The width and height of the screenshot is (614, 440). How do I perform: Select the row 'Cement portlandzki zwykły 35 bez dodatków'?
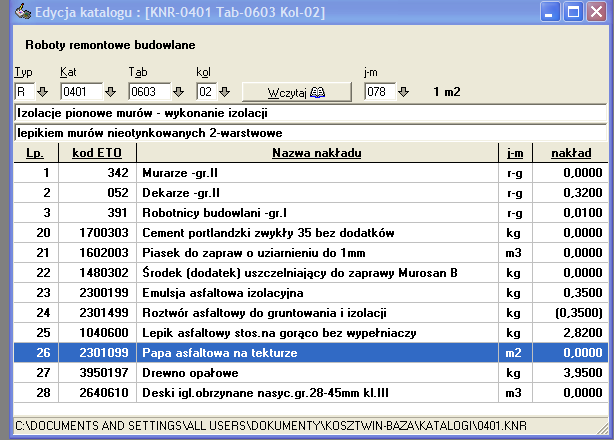311,233
